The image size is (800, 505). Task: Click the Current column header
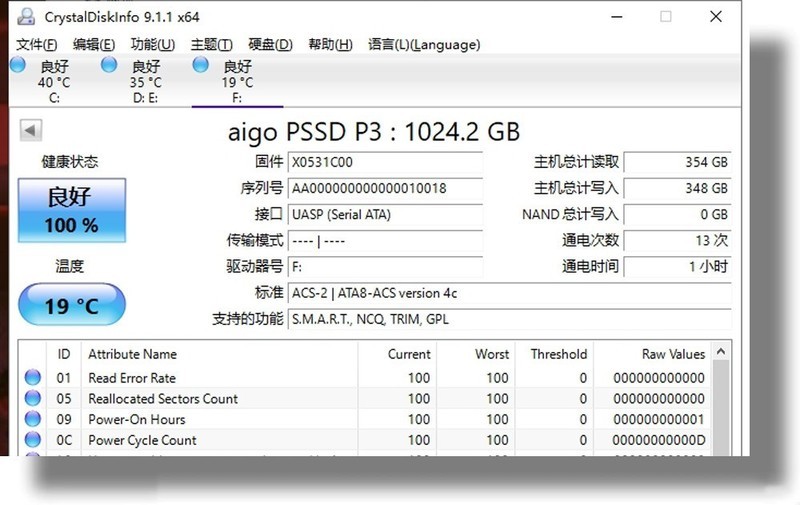[397, 354]
